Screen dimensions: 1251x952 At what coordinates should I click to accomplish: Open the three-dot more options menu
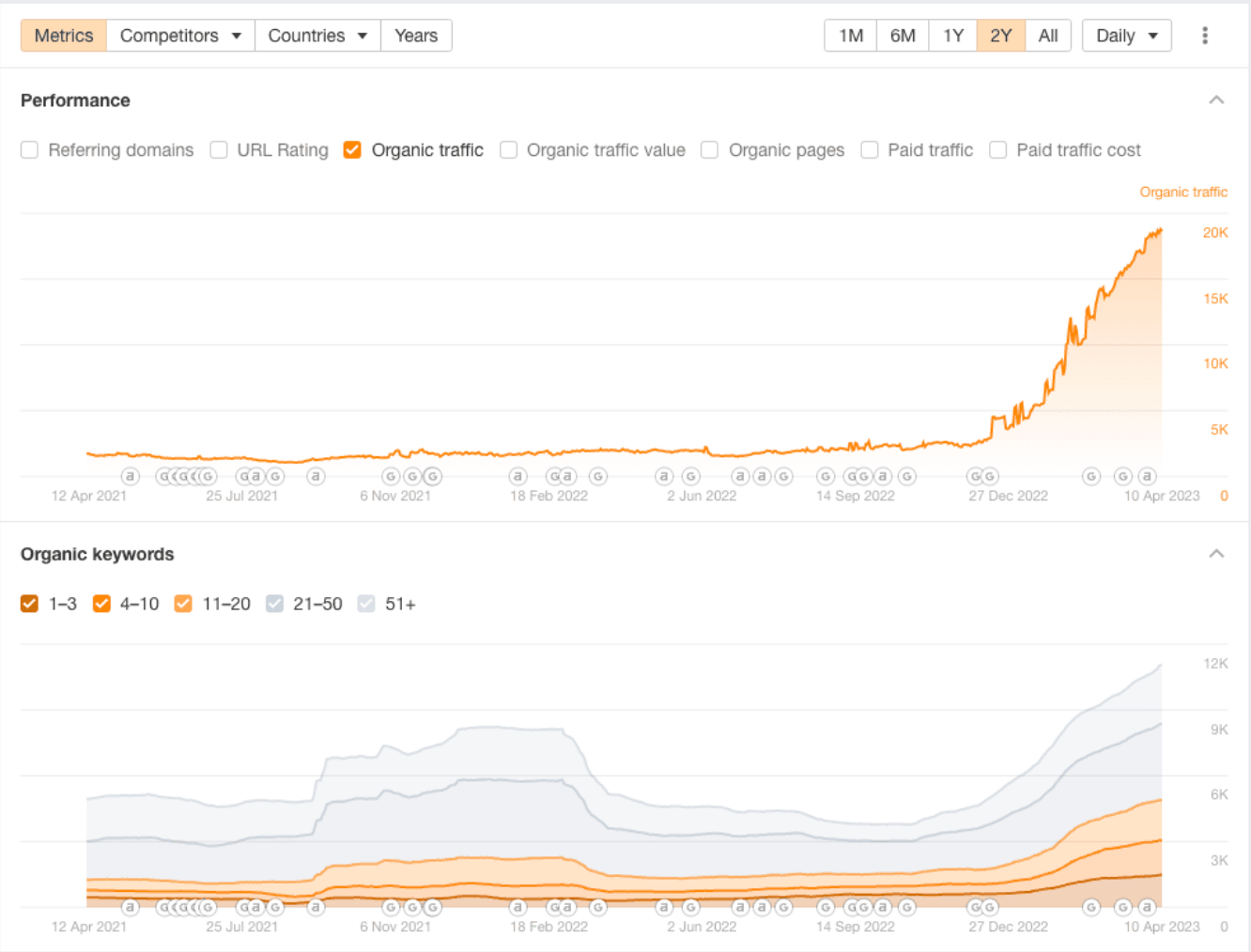point(1205,36)
